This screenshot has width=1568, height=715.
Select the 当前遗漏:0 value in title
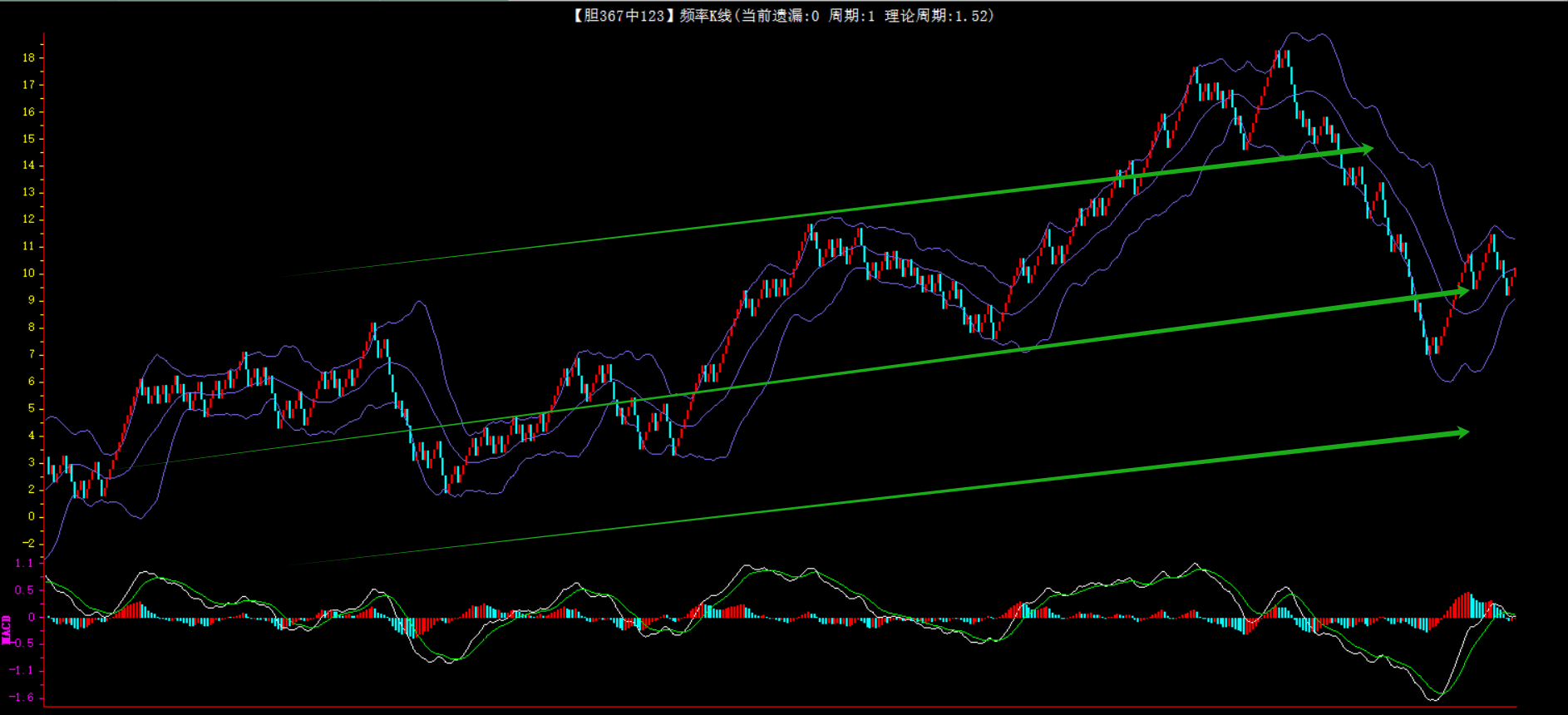780,16
